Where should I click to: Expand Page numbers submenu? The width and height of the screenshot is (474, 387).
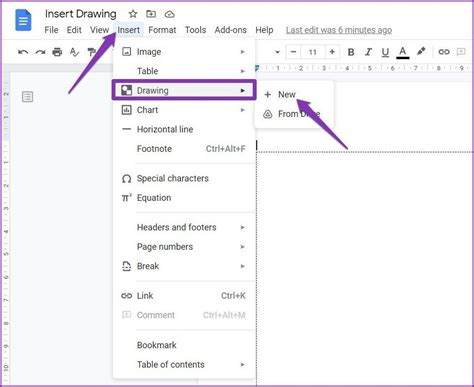[x=184, y=247]
